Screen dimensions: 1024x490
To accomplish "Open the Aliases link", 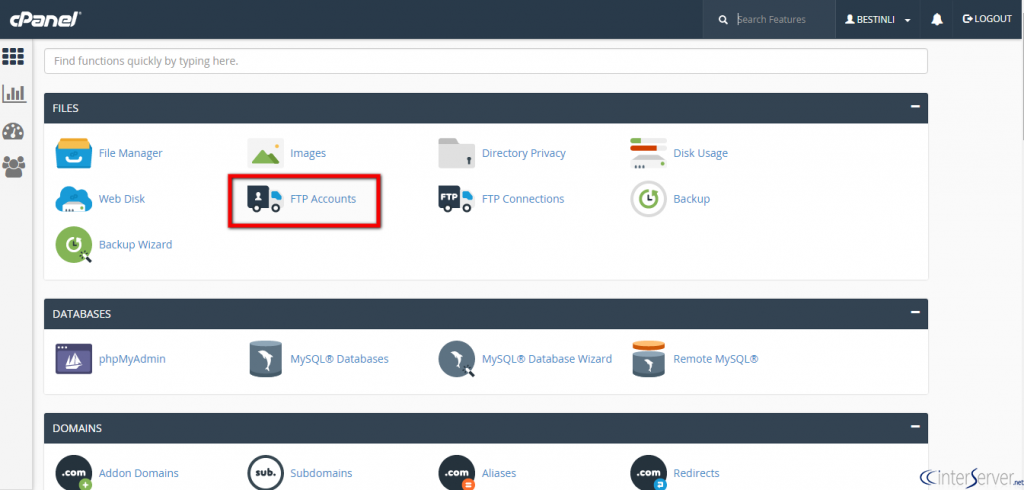I will [499, 474].
